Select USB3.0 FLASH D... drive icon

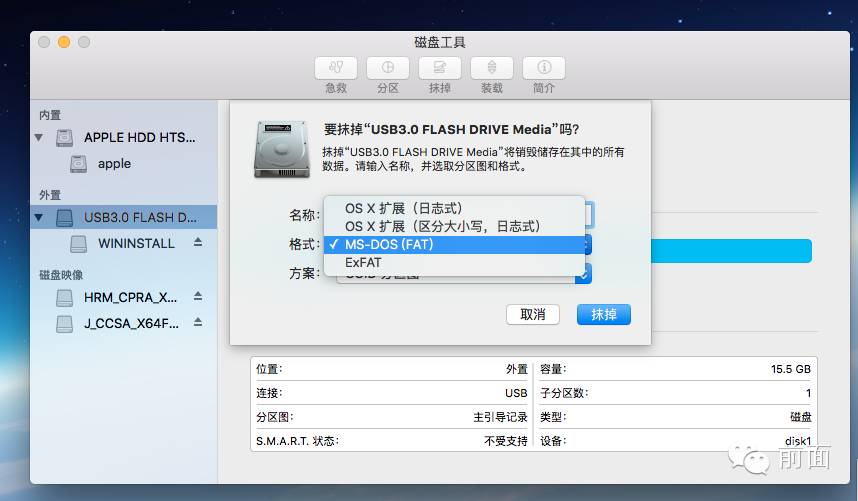coord(65,218)
